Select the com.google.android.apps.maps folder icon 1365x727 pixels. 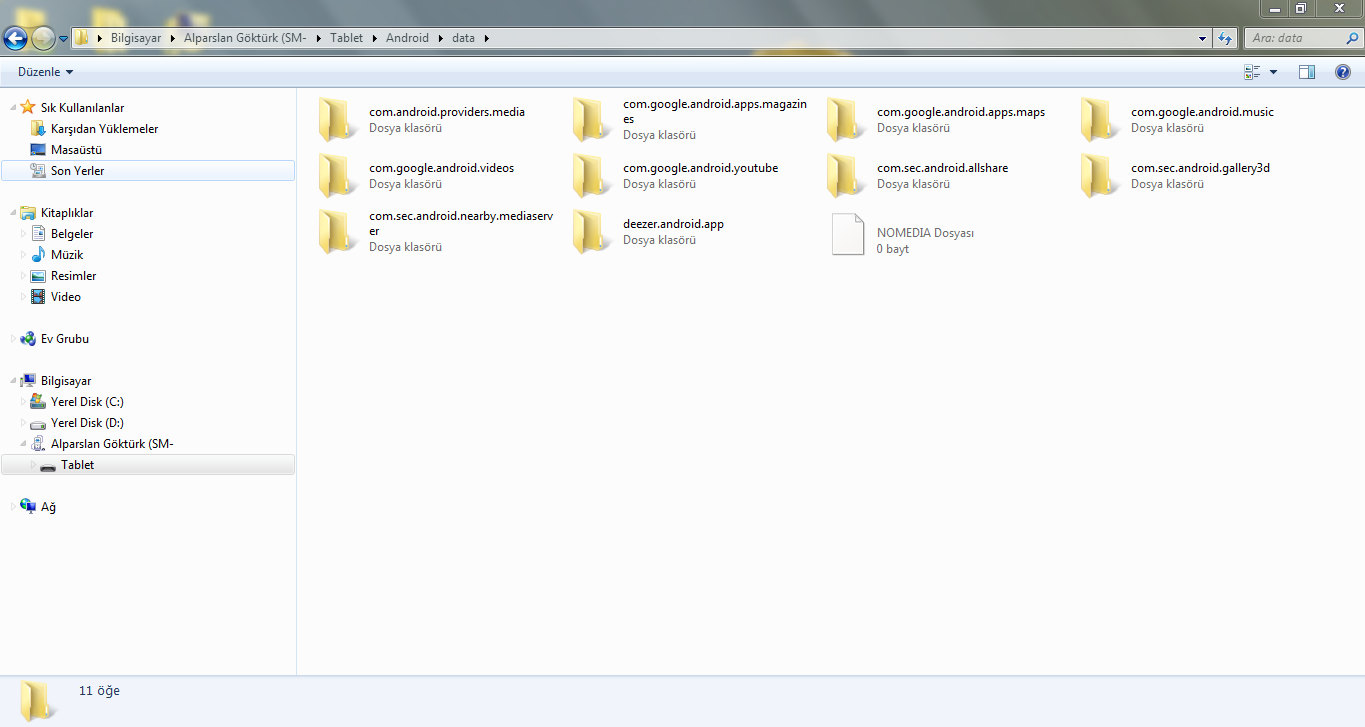coord(847,120)
